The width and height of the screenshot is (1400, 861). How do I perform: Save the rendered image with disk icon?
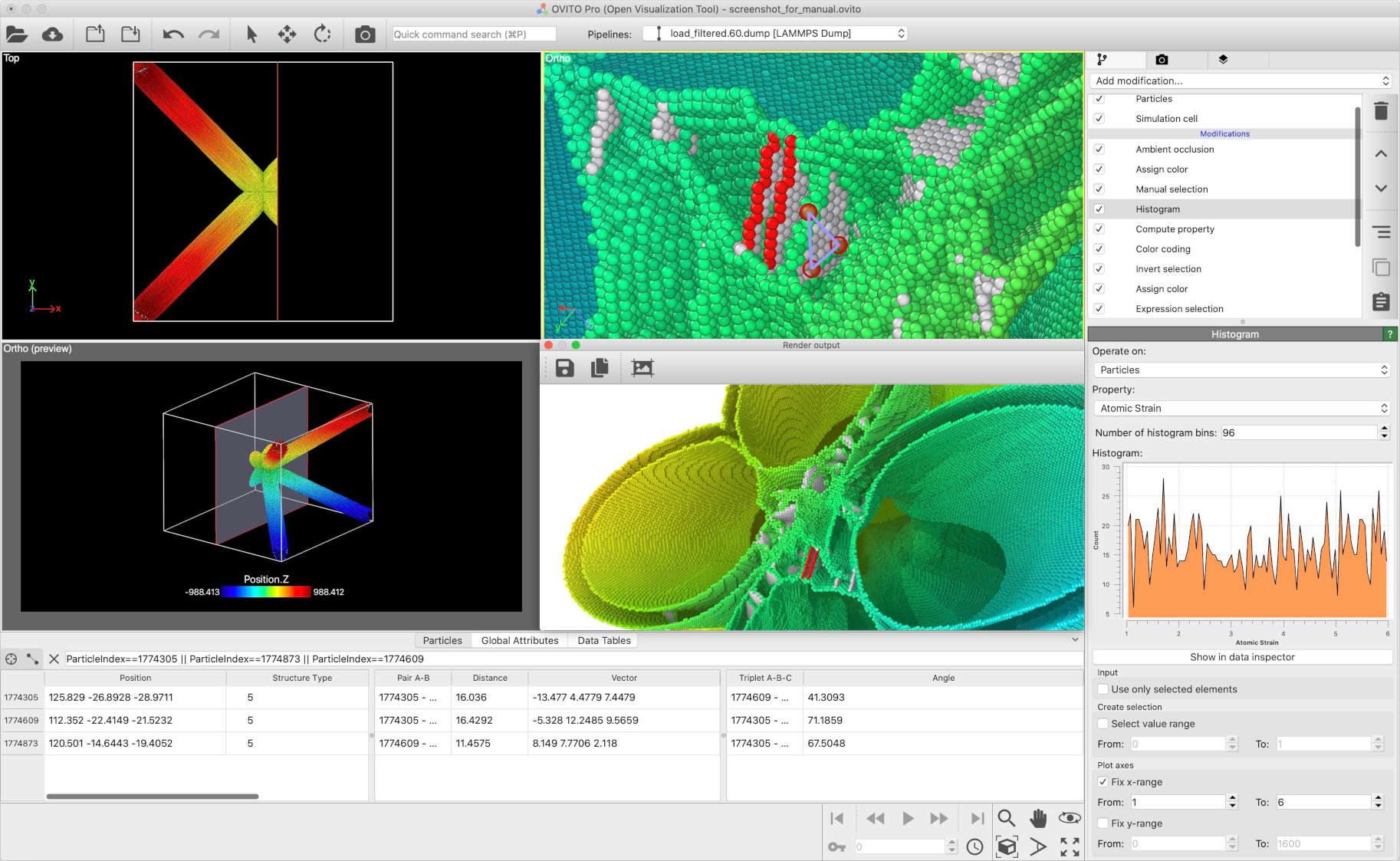565,368
